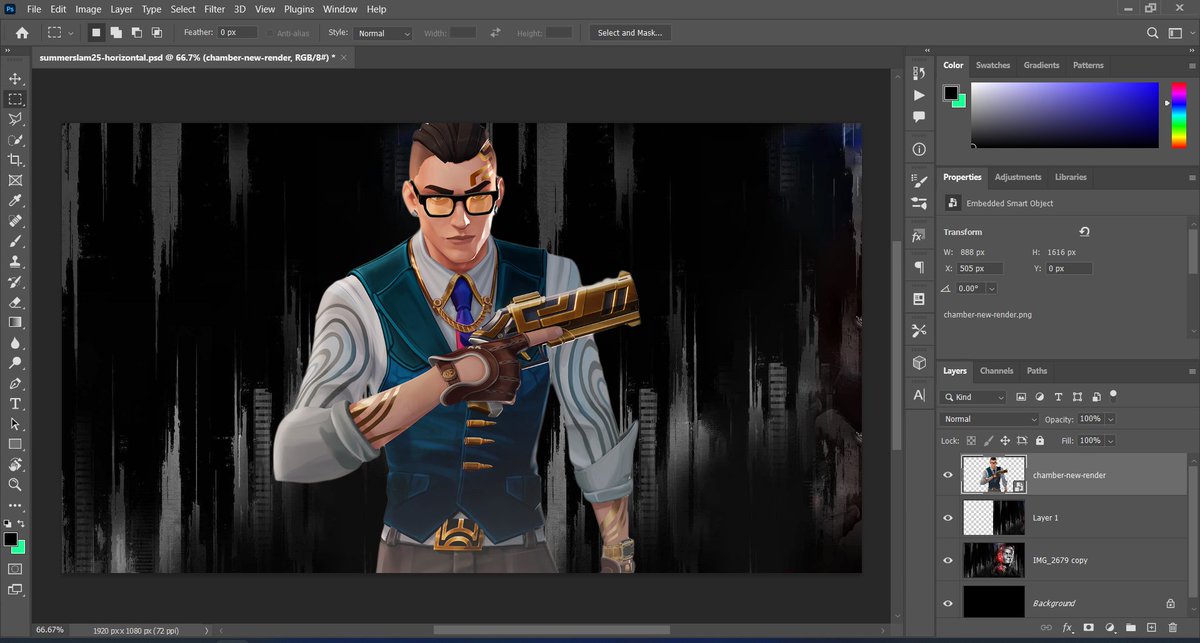Open the Fill value dropdown arrow
1200x643 pixels.
[1111, 440]
